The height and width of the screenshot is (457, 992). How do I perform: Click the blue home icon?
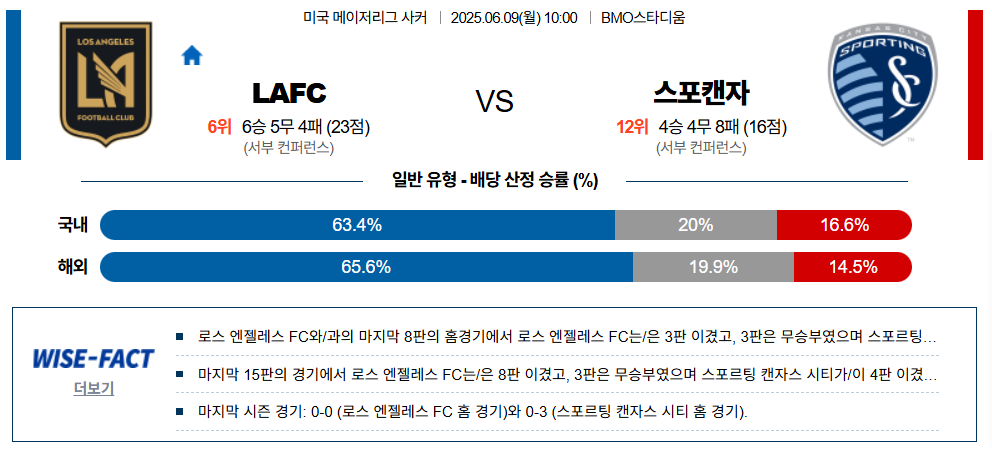pyautogui.click(x=191, y=56)
